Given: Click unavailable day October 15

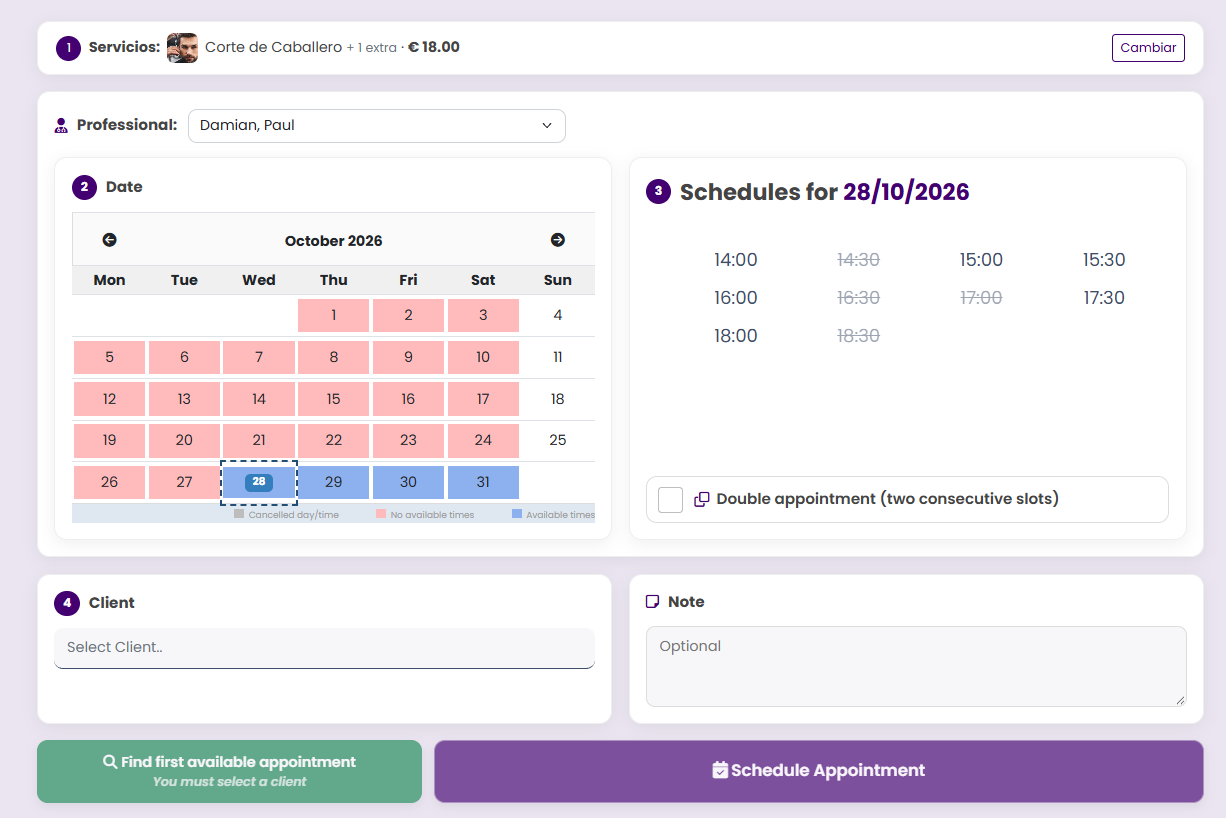Looking at the screenshot, I should [x=334, y=399].
